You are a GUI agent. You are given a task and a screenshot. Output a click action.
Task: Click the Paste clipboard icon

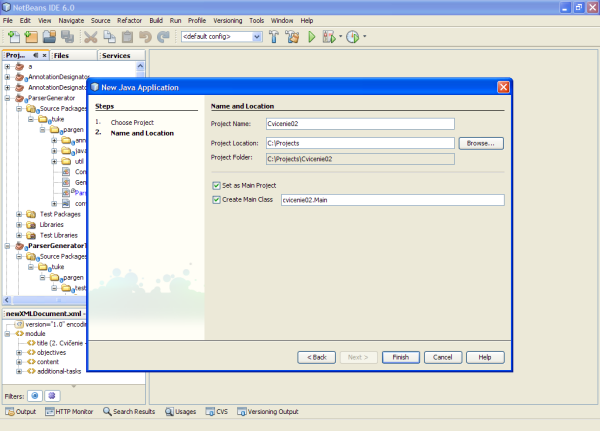tap(127, 37)
